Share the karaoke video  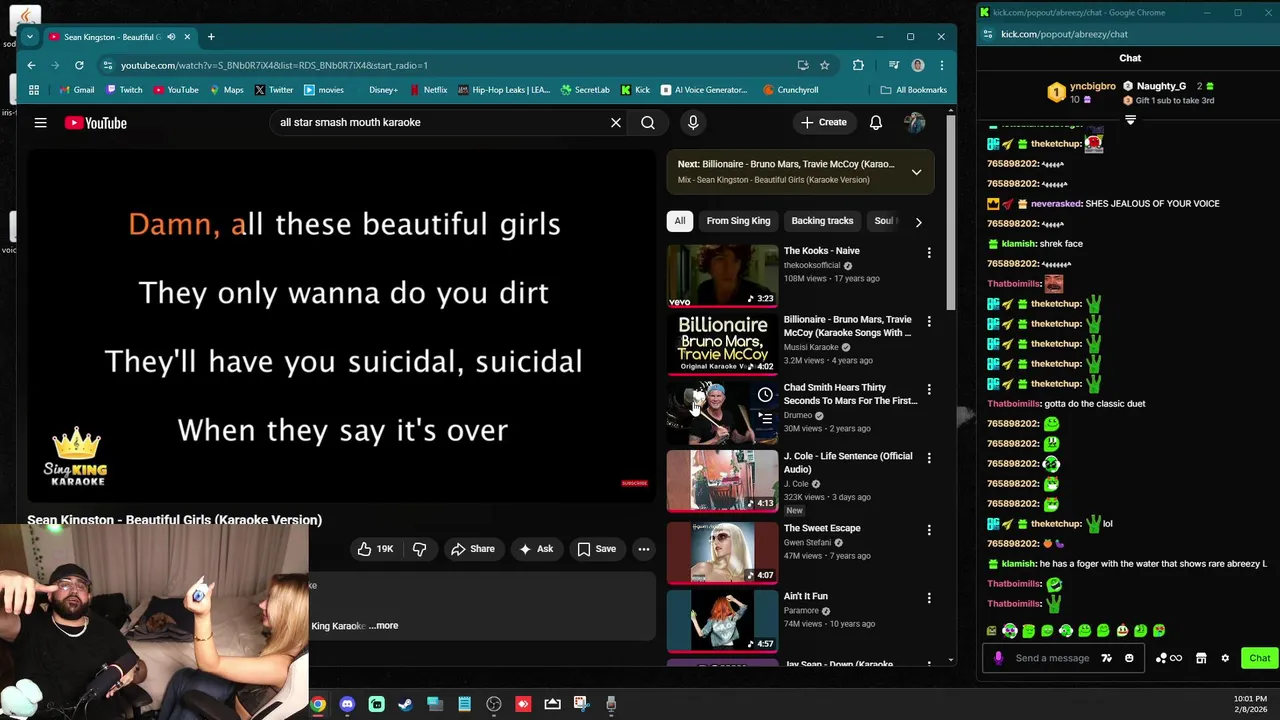(473, 549)
